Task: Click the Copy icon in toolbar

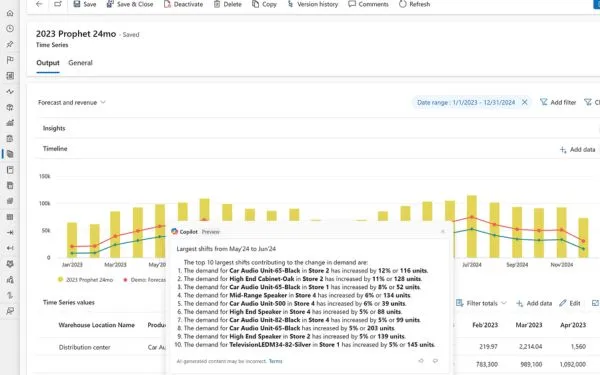Action: pyautogui.click(x=255, y=4)
